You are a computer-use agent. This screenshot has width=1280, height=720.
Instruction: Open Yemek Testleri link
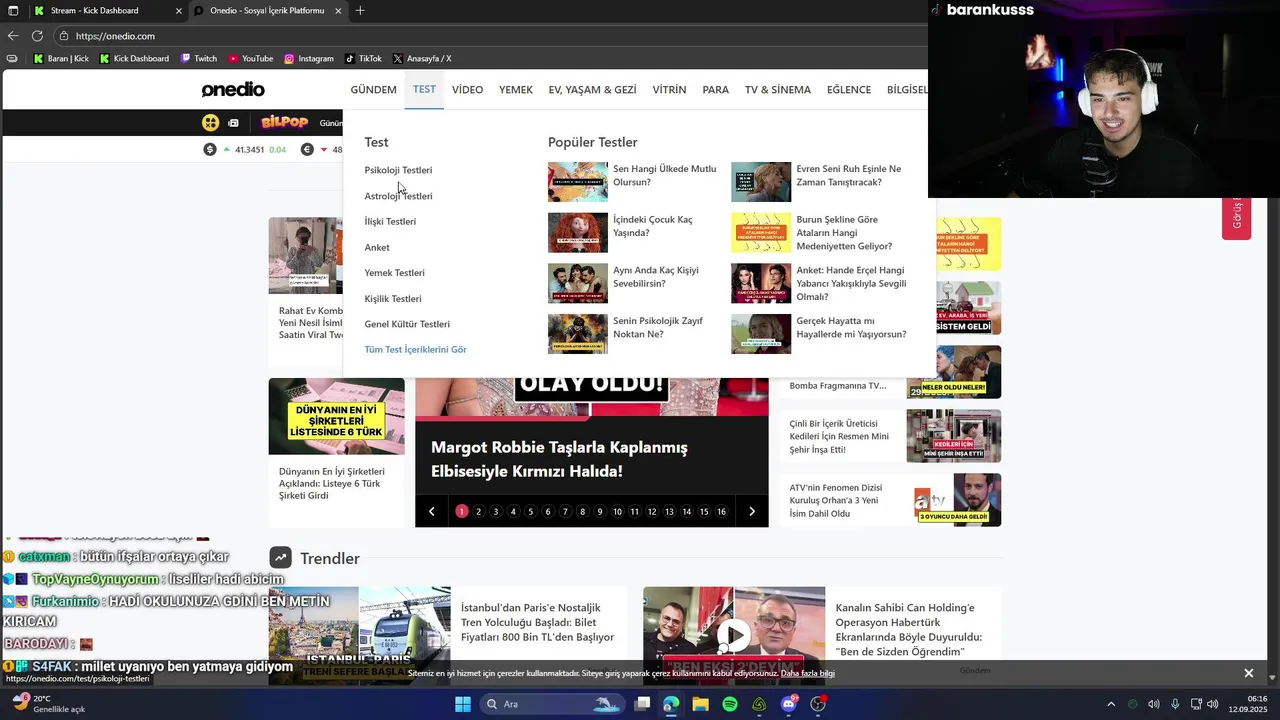tap(394, 272)
